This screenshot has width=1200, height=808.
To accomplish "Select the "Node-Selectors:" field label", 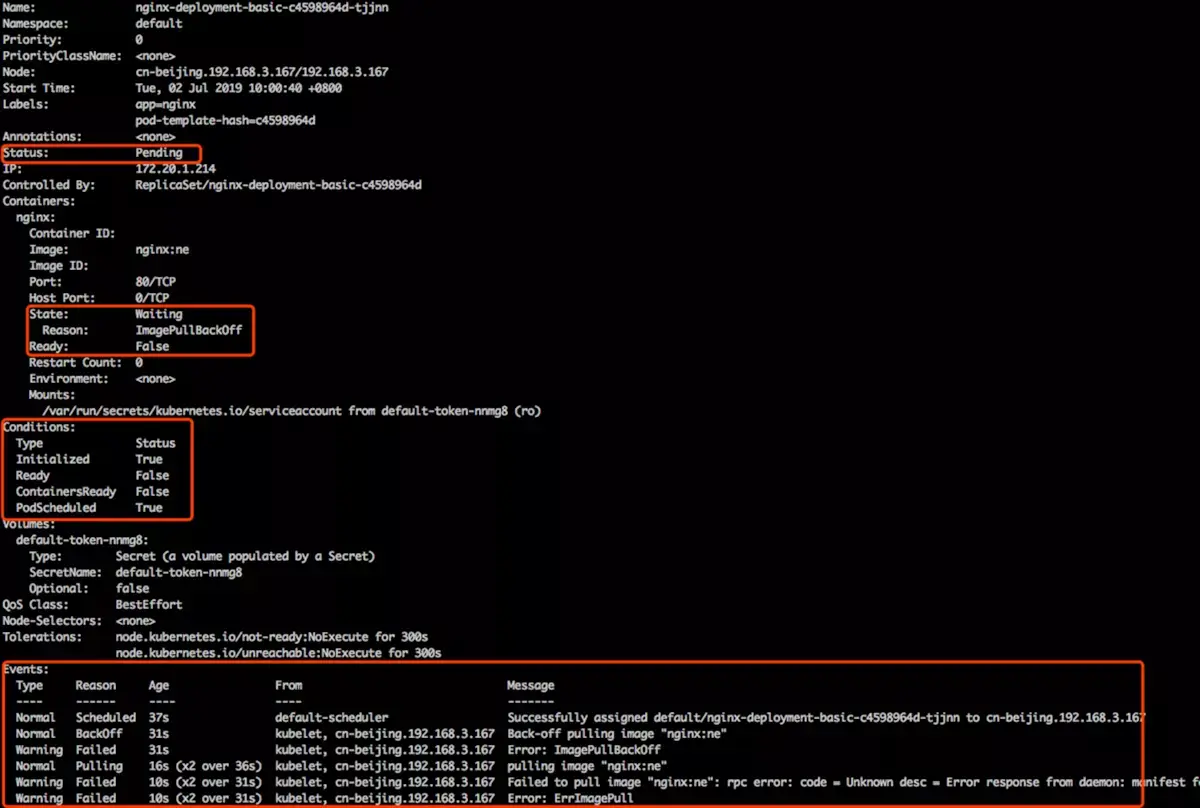I will [x=52, y=620].
